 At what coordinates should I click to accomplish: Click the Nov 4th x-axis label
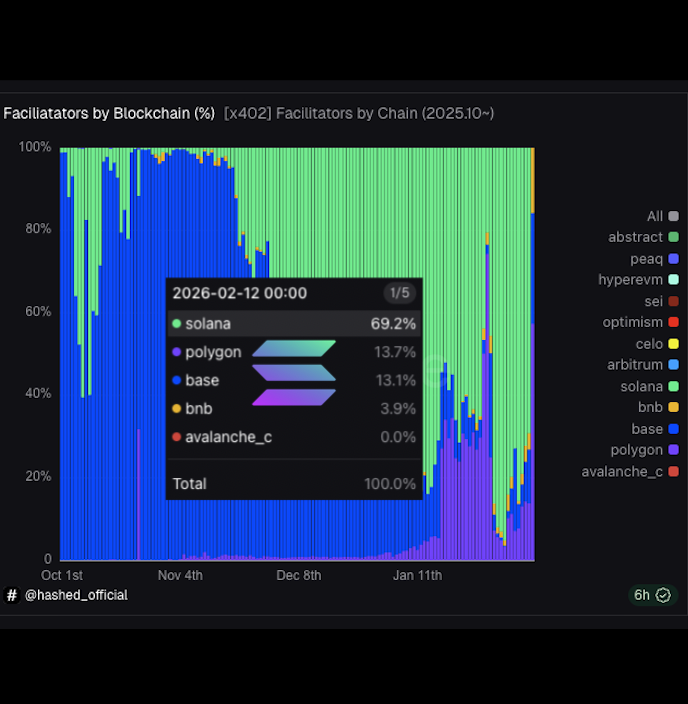point(180,575)
